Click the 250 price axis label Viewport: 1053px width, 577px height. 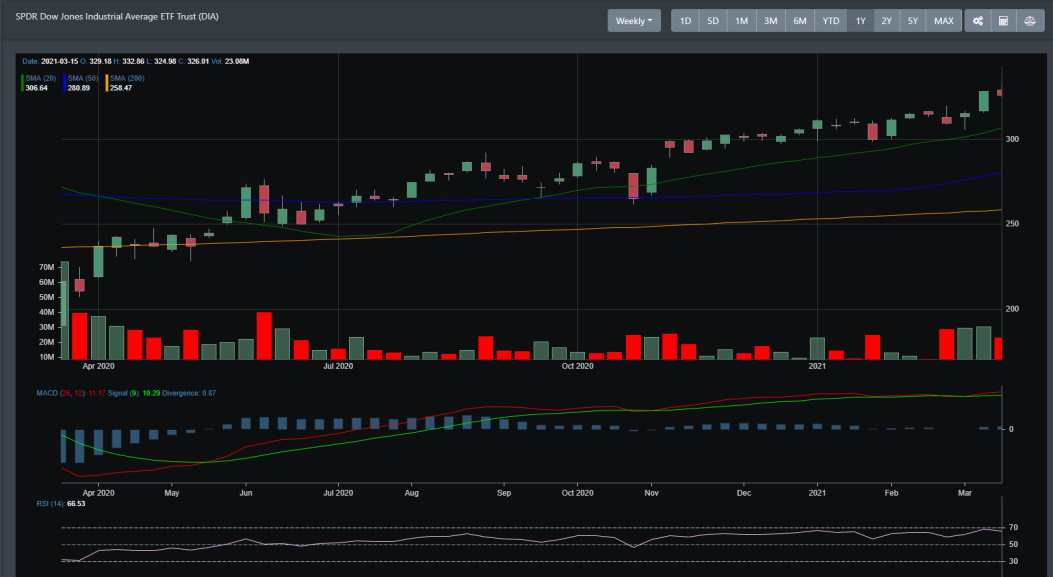click(1012, 224)
